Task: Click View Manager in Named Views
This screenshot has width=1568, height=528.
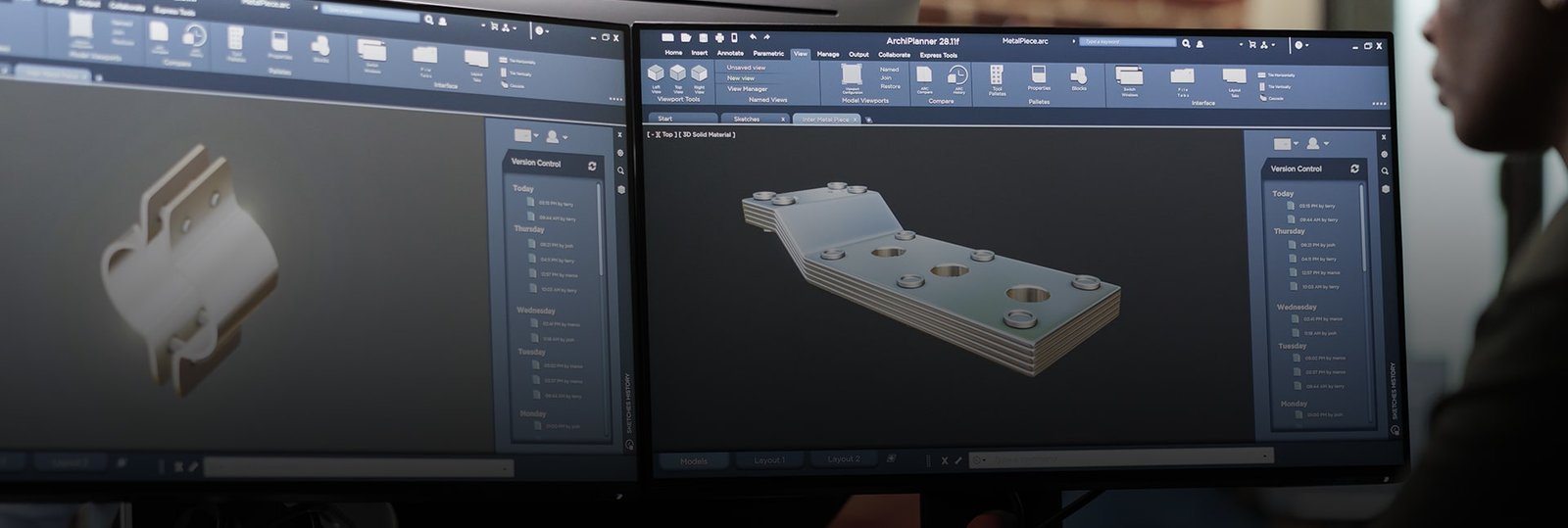Action: [x=747, y=88]
